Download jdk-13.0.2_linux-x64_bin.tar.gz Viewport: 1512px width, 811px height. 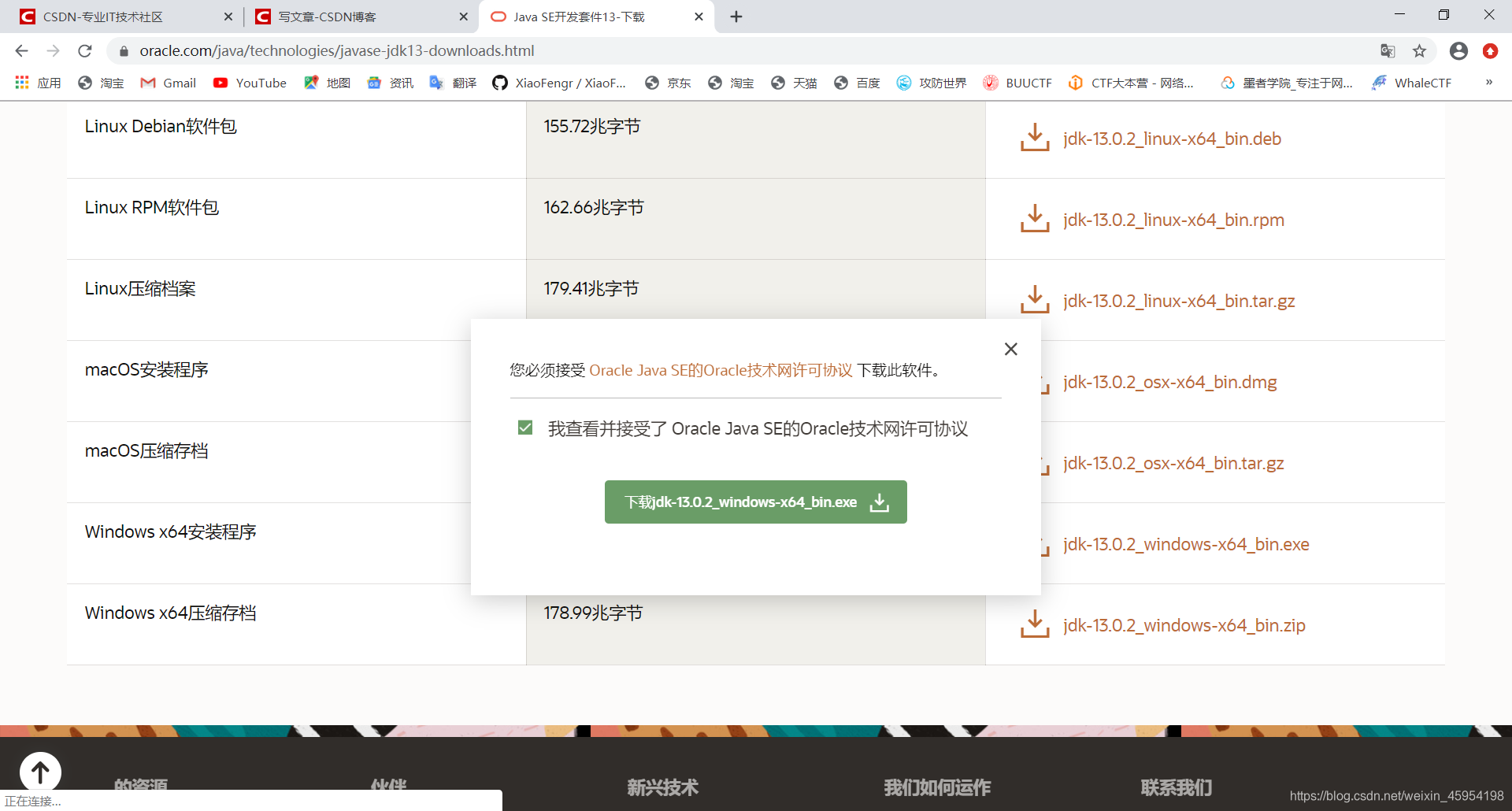pyautogui.click(x=1179, y=301)
